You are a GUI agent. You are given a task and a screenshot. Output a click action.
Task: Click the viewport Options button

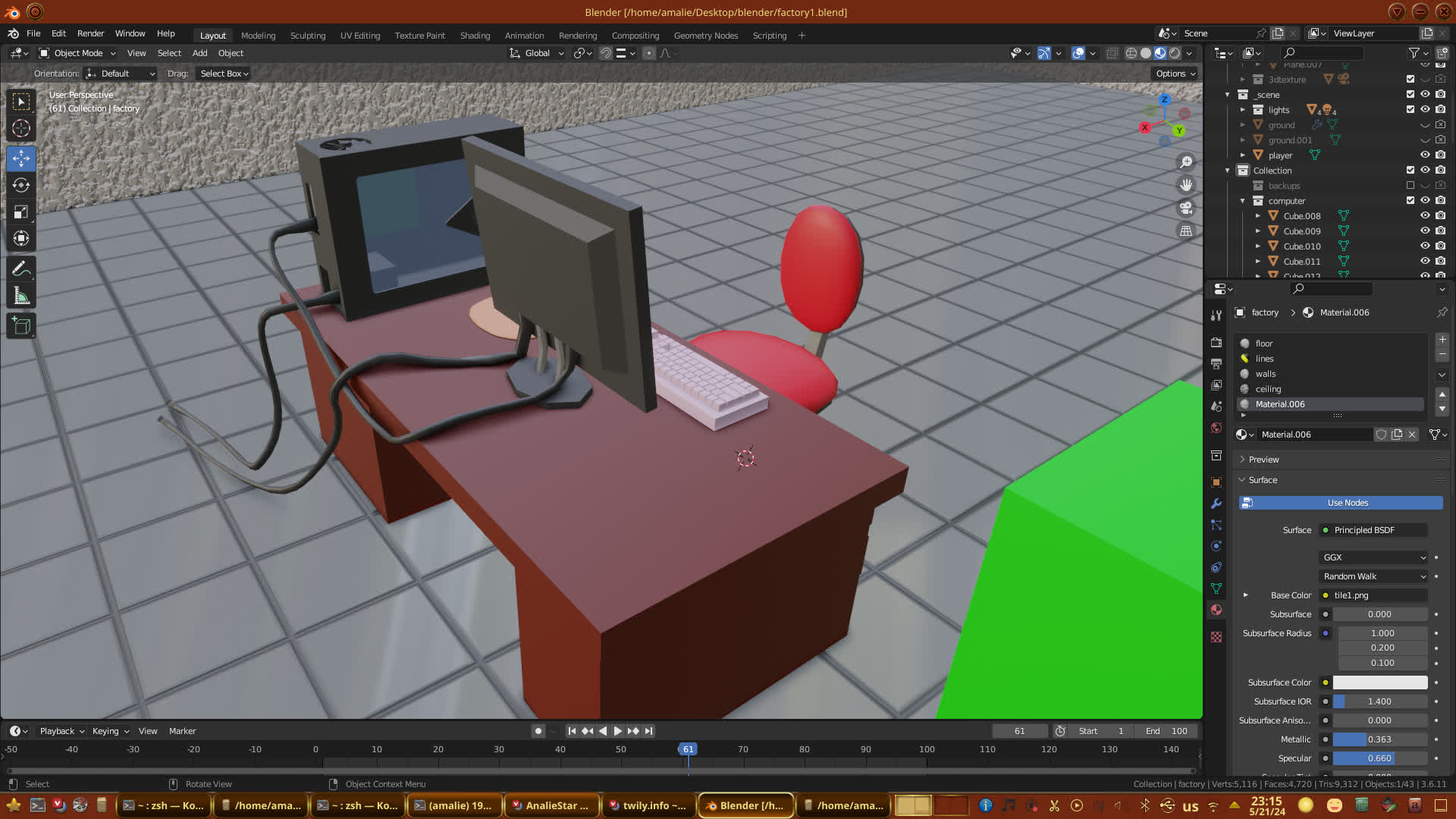tap(1175, 74)
